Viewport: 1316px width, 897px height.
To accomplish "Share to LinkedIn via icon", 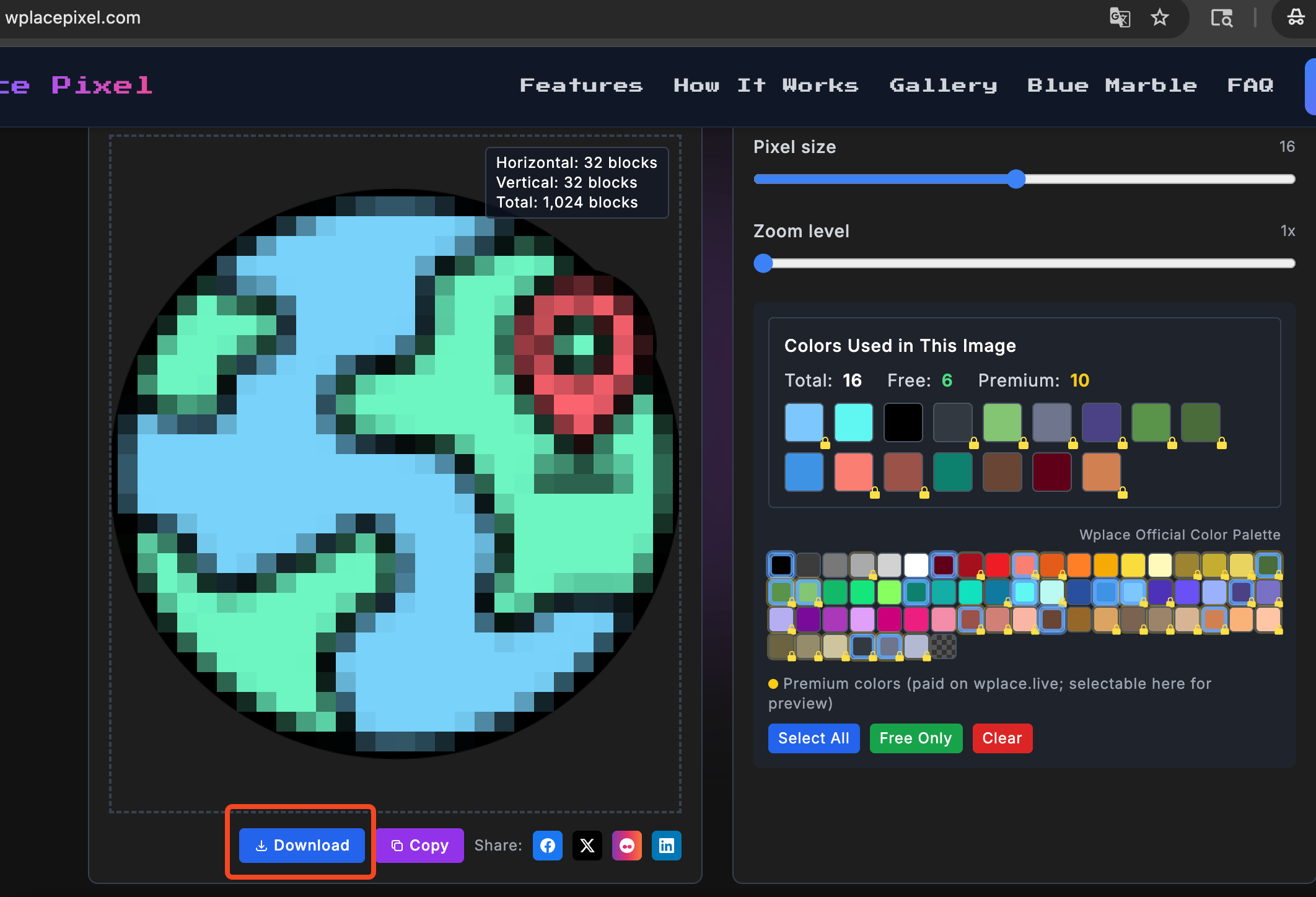I will pos(666,846).
